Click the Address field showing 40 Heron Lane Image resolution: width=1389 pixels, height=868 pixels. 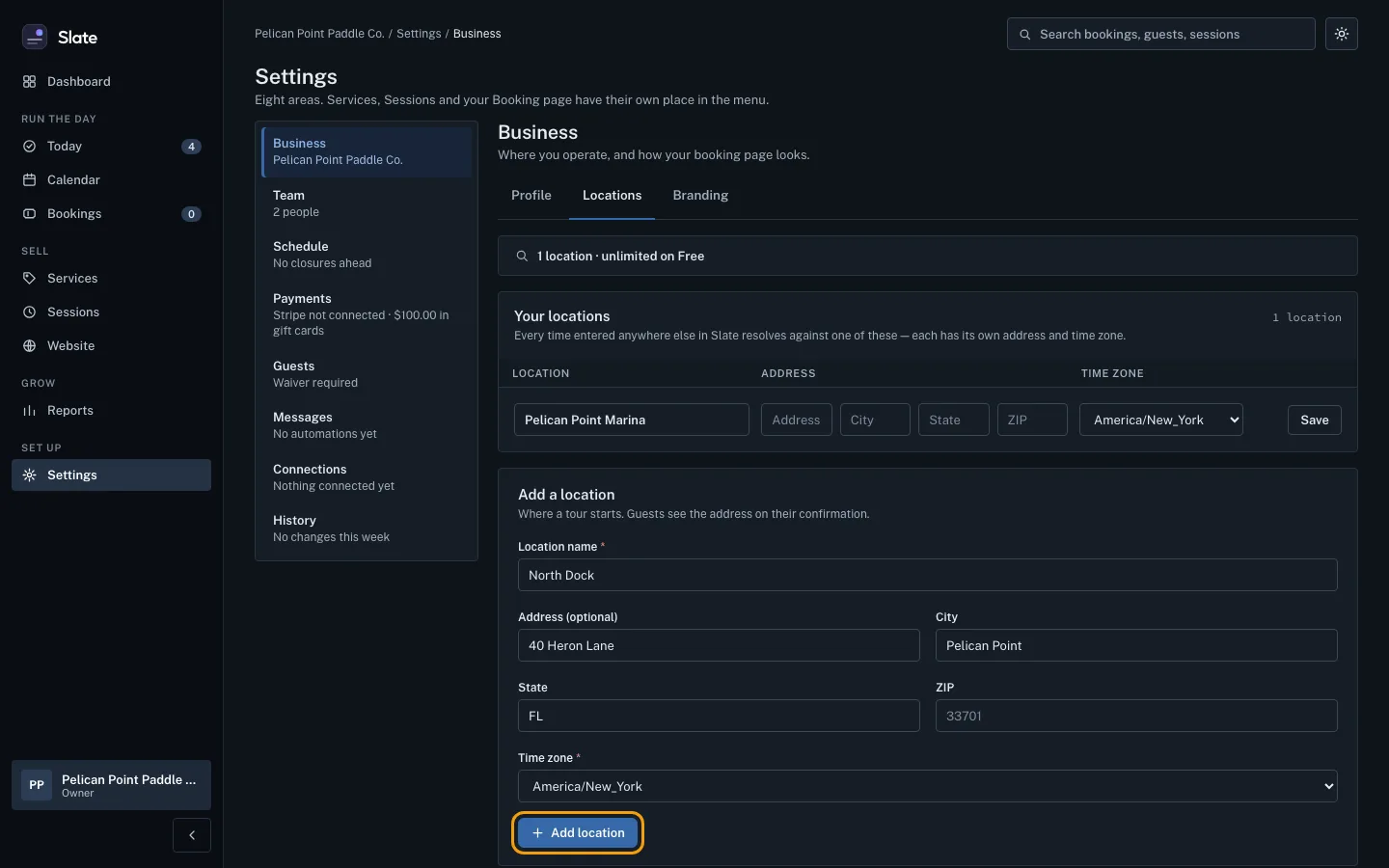point(719,645)
